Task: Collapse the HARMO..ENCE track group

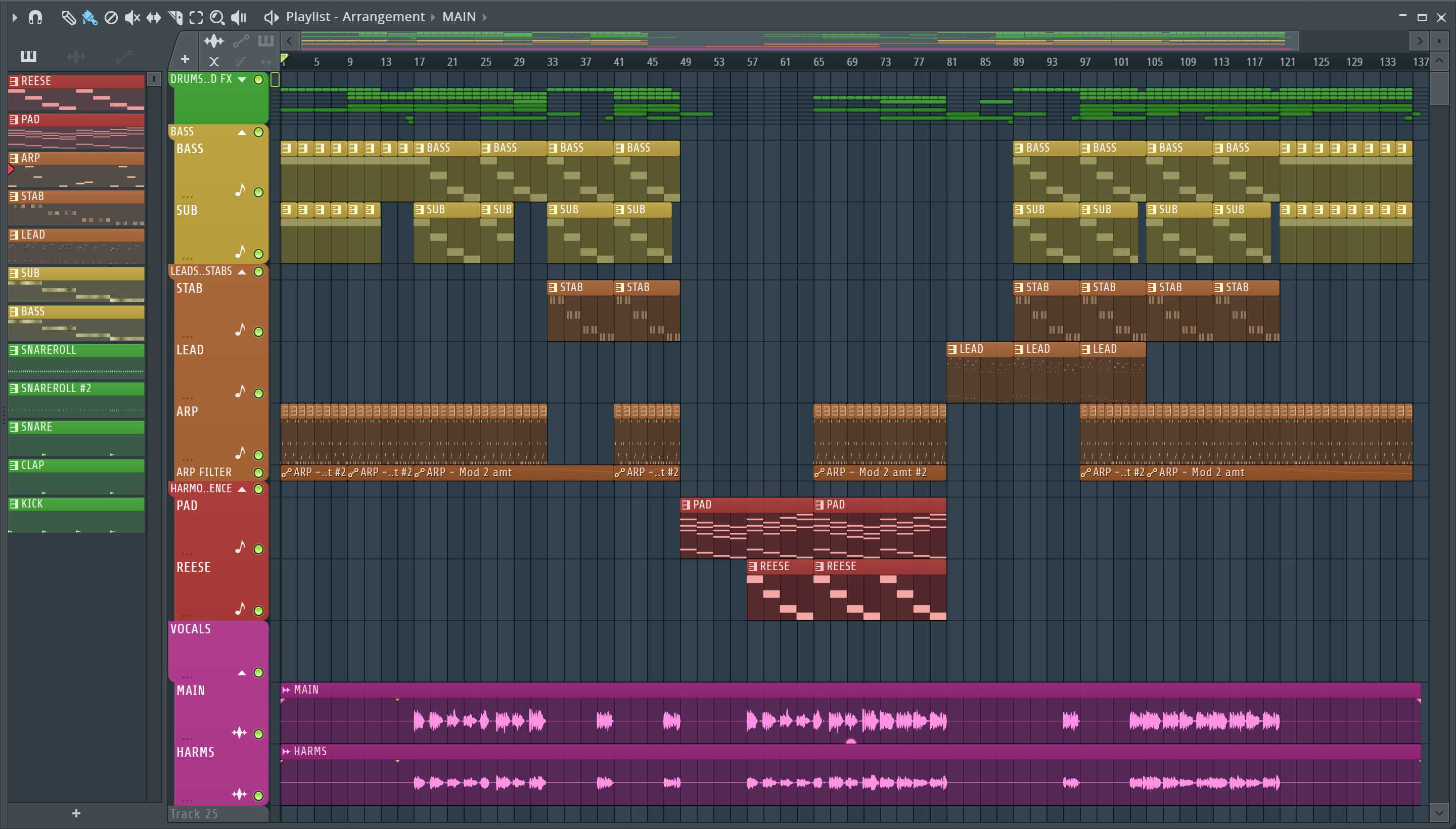Action: click(242, 490)
